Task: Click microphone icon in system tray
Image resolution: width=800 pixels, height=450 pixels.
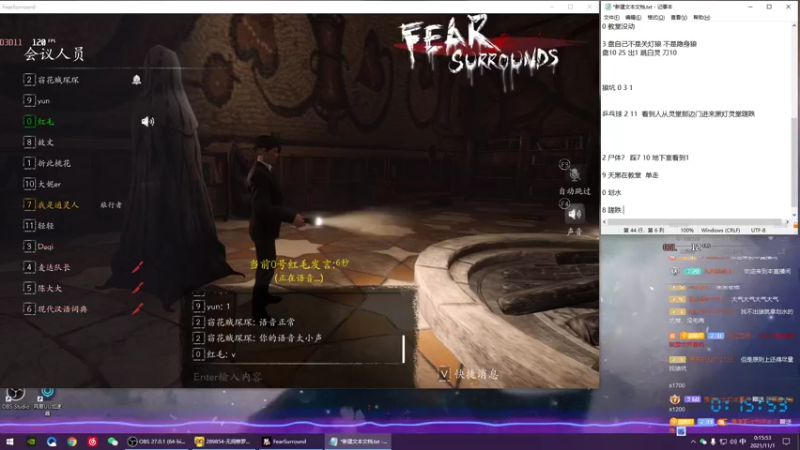Action: [x=713, y=442]
